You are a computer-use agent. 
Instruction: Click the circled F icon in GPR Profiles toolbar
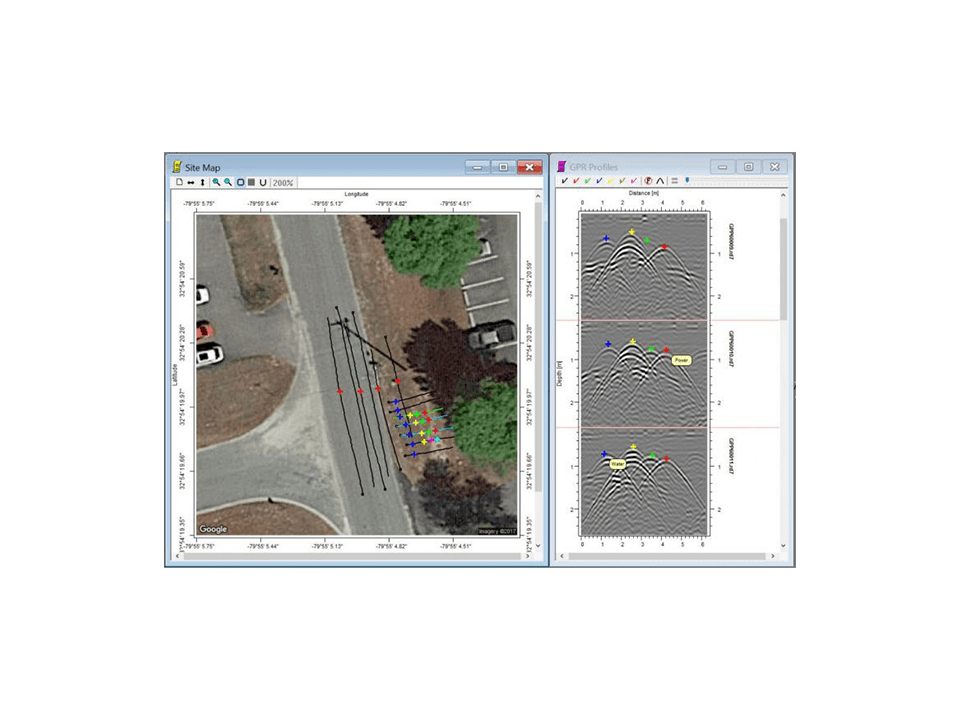pyautogui.click(x=648, y=181)
